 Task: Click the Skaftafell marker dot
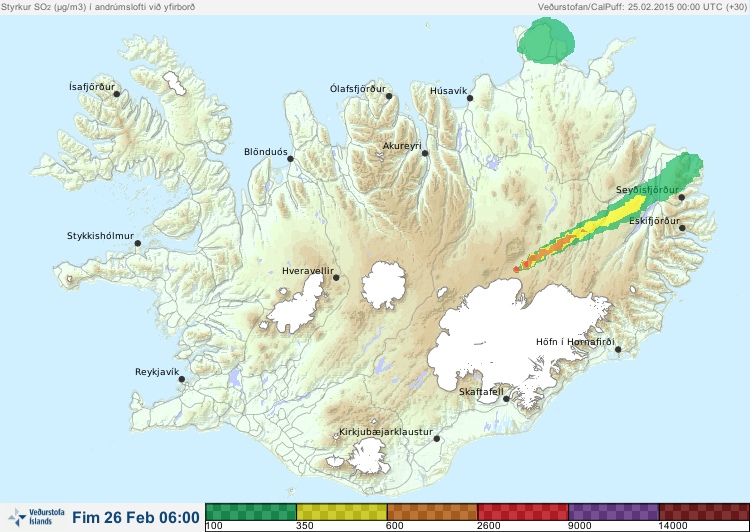(506, 399)
